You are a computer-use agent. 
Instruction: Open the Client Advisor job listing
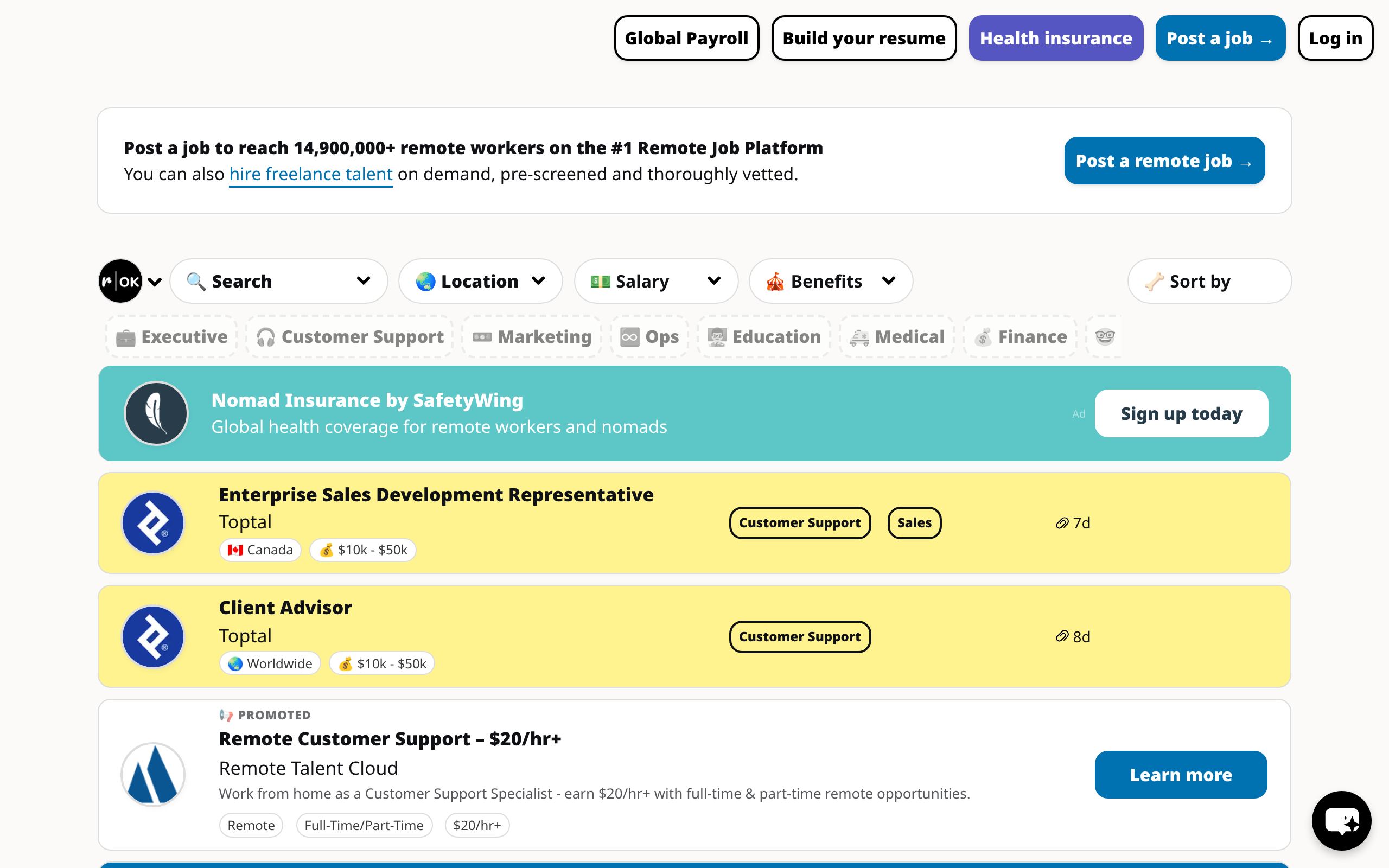pyautogui.click(x=285, y=608)
